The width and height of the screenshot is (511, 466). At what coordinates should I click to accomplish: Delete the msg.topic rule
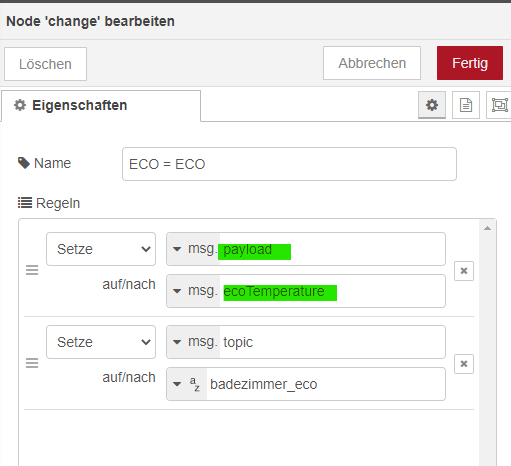coord(464,364)
